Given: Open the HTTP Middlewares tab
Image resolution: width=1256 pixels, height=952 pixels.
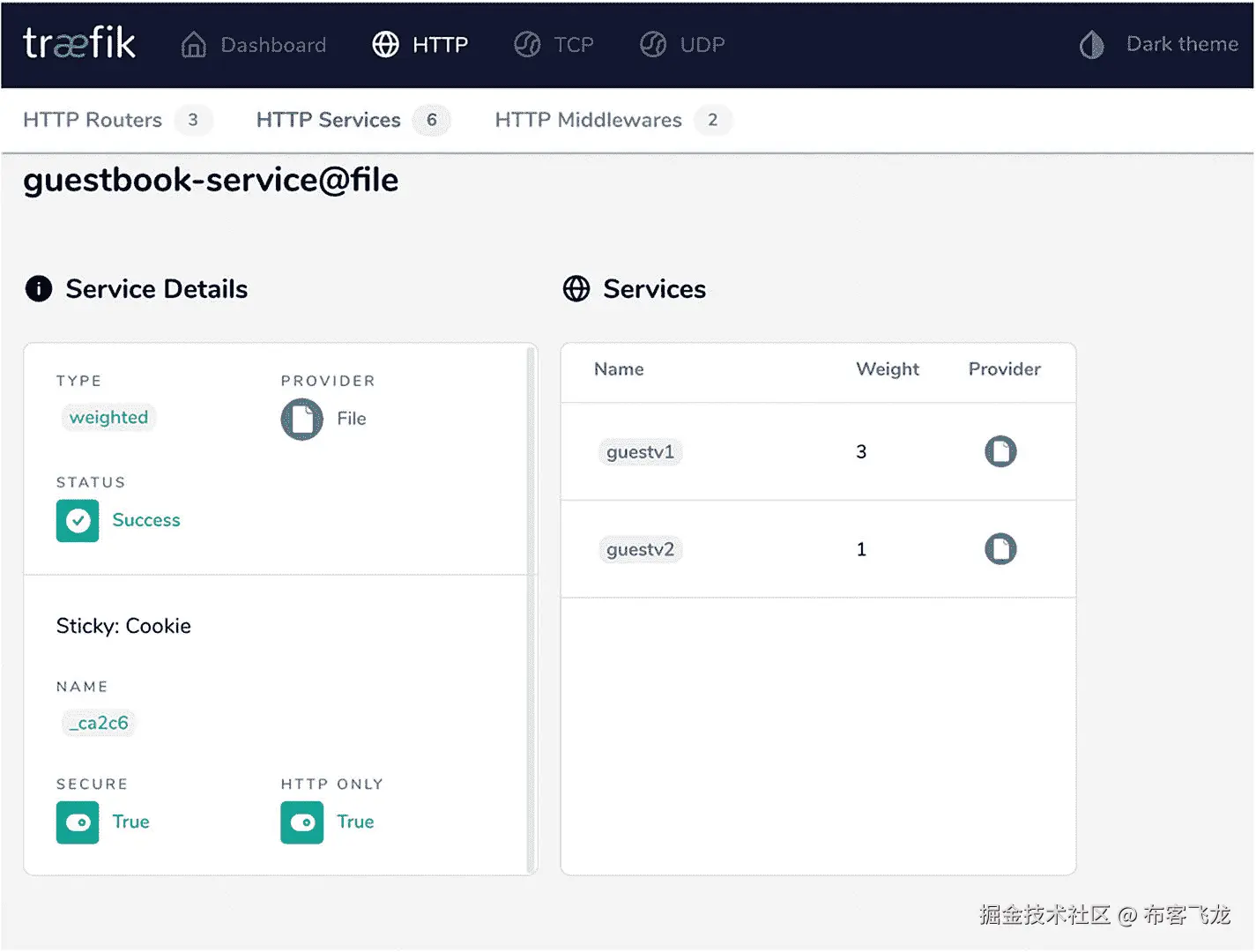Looking at the screenshot, I should pos(588,120).
